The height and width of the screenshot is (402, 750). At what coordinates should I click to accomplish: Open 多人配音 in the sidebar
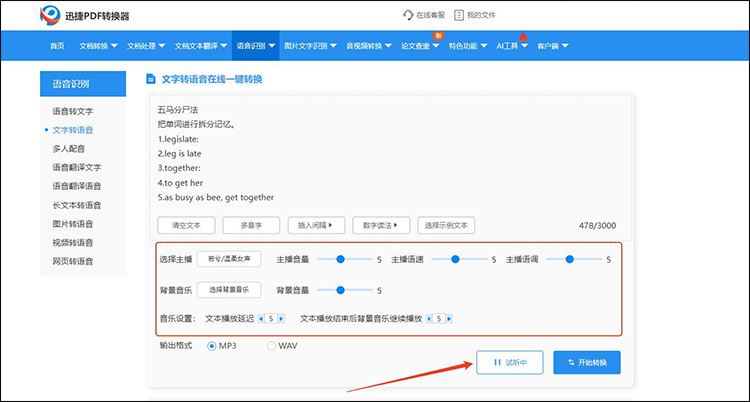69,149
